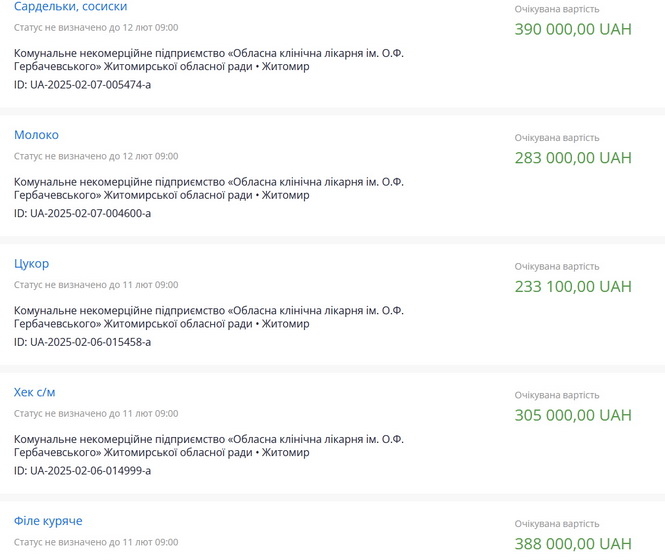The height and width of the screenshot is (560, 665).
Task: Select the 233 100,00 UAH price
Action: 573,287
